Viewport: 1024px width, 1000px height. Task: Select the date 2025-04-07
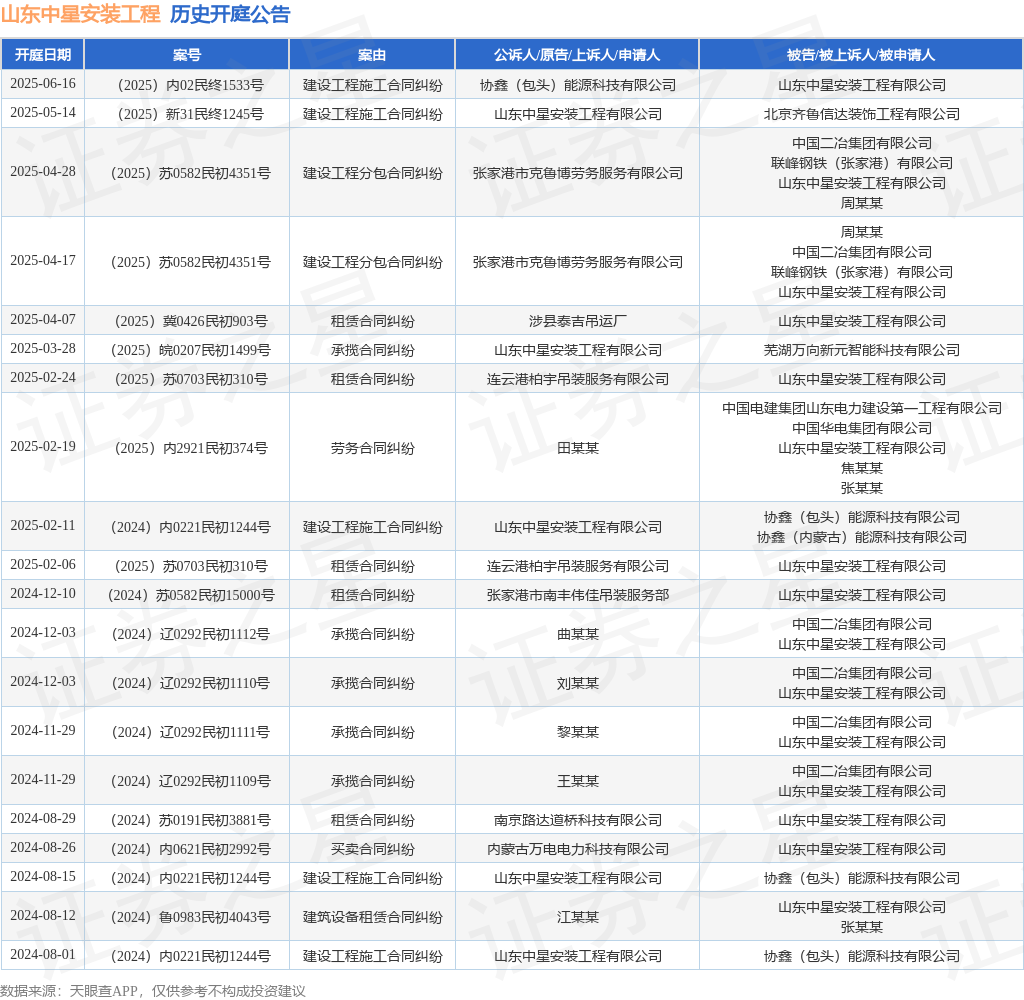pyautogui.click(x=43, y=319)
